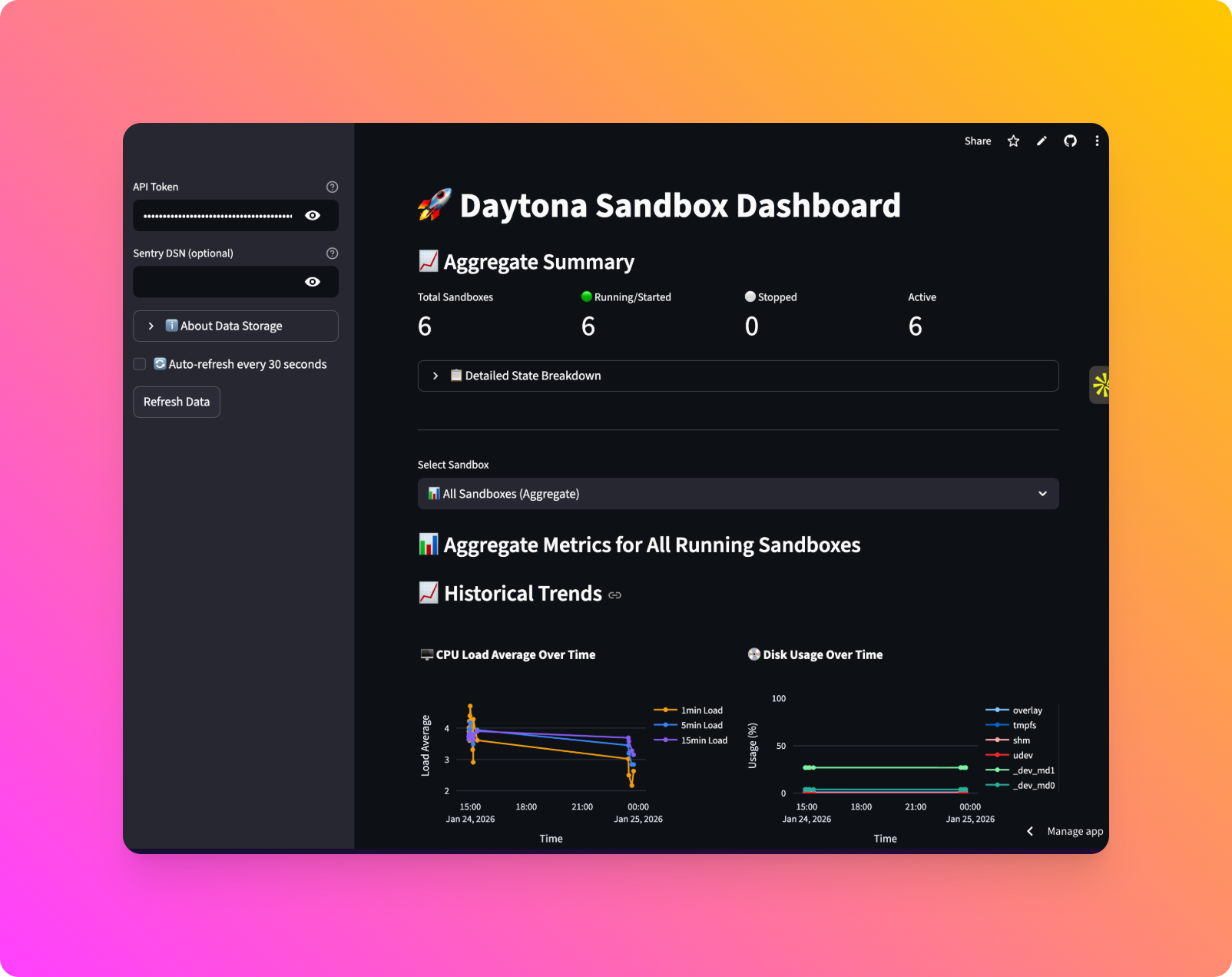Viewport: 1232px width, 977px height.
Task: Focus the API Token input field
Action: click(218, 216)
